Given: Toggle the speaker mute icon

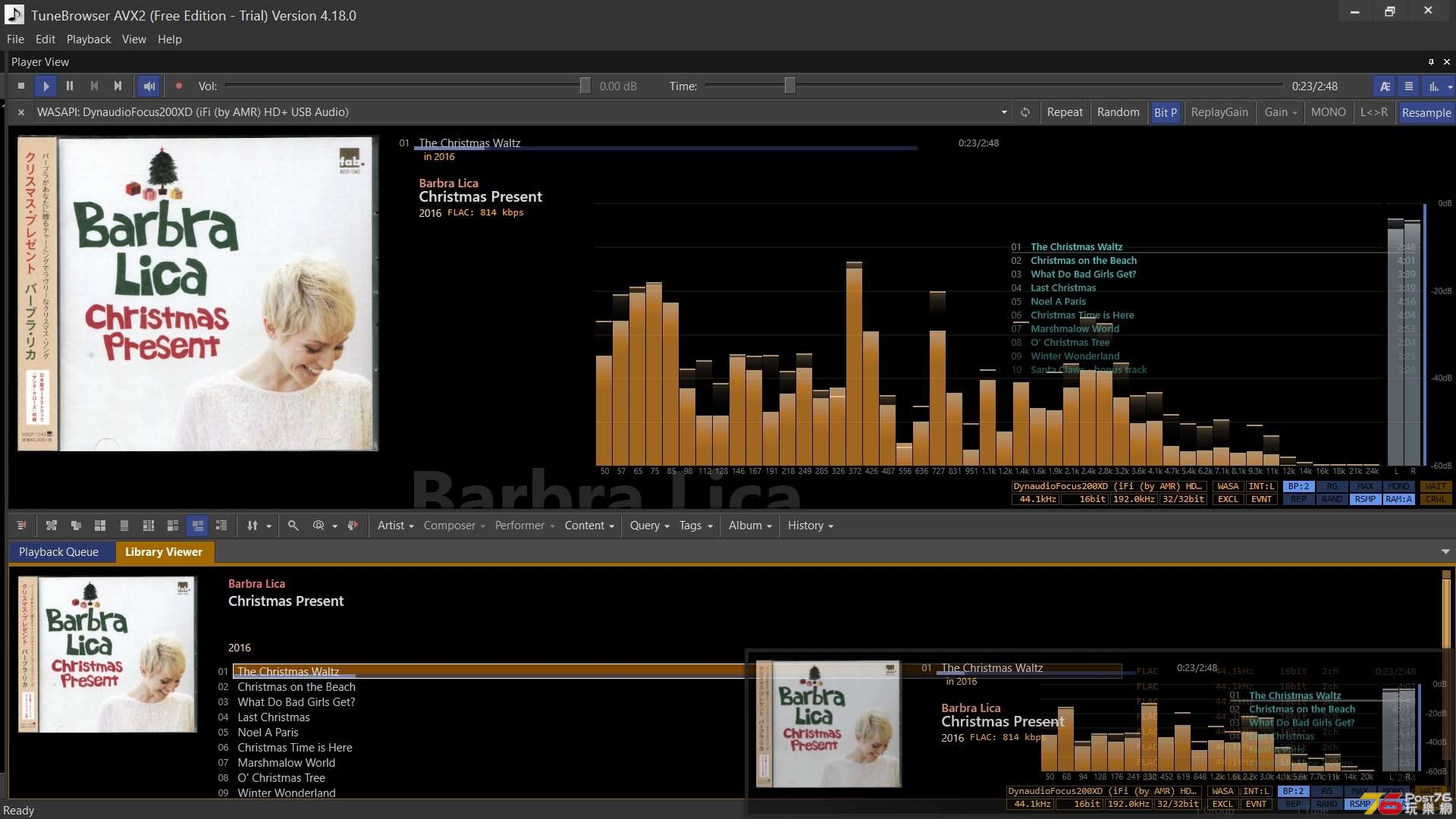Looking at the screenshot, I should point(149,86).
